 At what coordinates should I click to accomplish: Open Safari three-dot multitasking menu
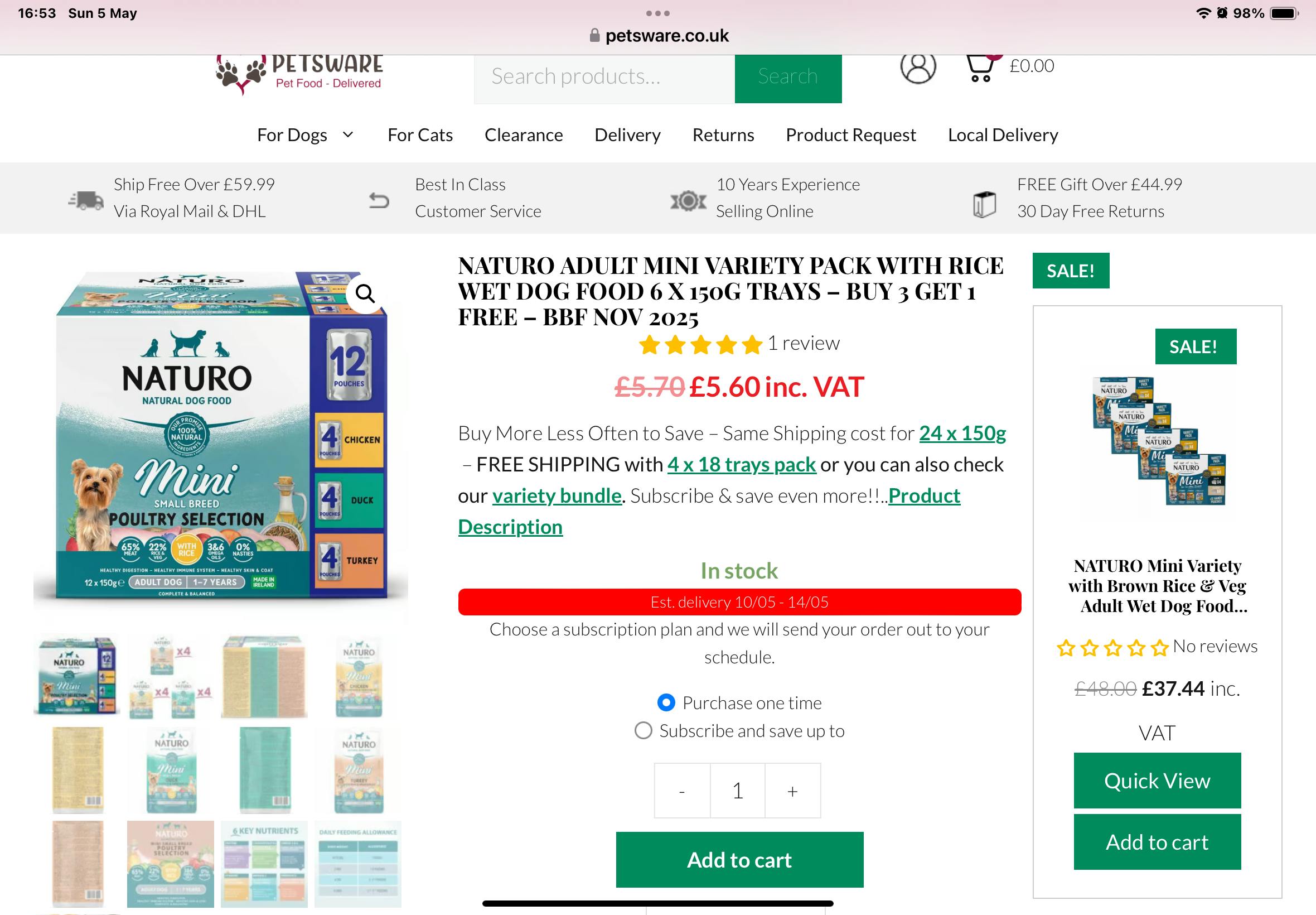click(657, 13)
